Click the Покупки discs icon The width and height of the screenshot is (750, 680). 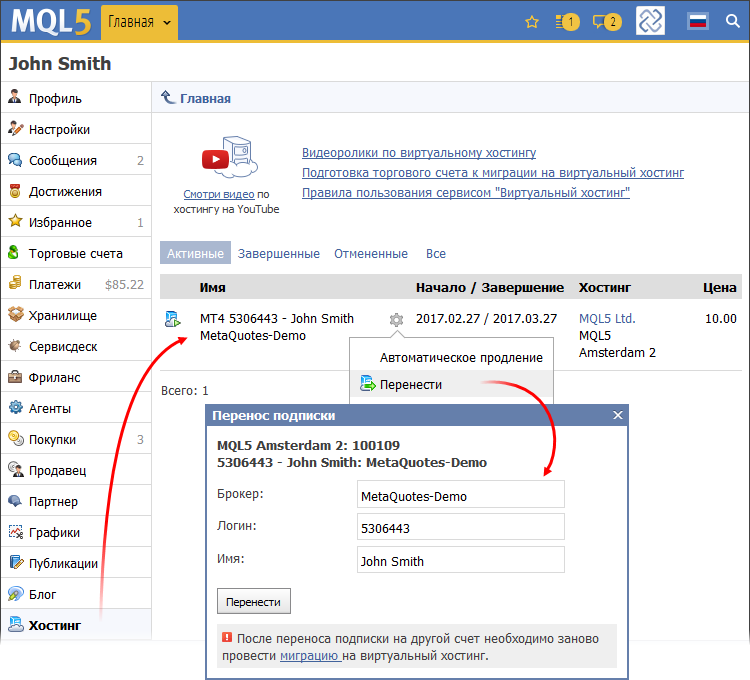coord(16,438)
